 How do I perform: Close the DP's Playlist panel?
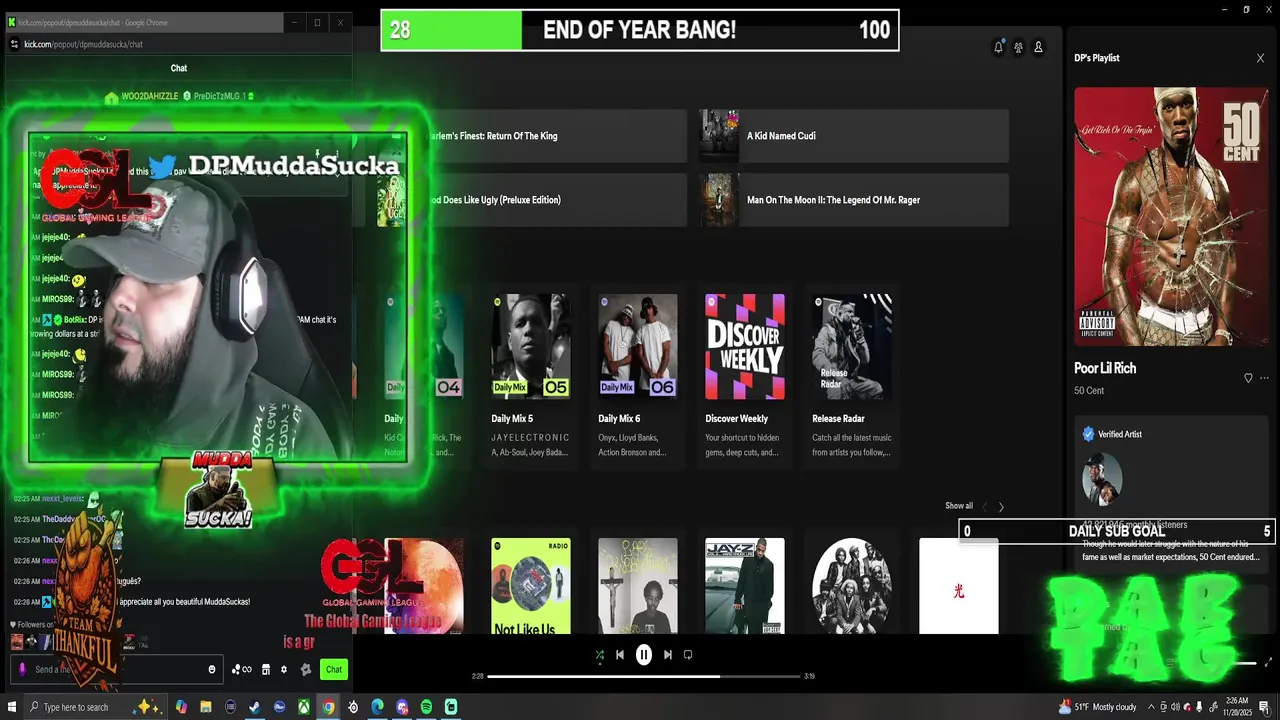(x=1260, y=58)
